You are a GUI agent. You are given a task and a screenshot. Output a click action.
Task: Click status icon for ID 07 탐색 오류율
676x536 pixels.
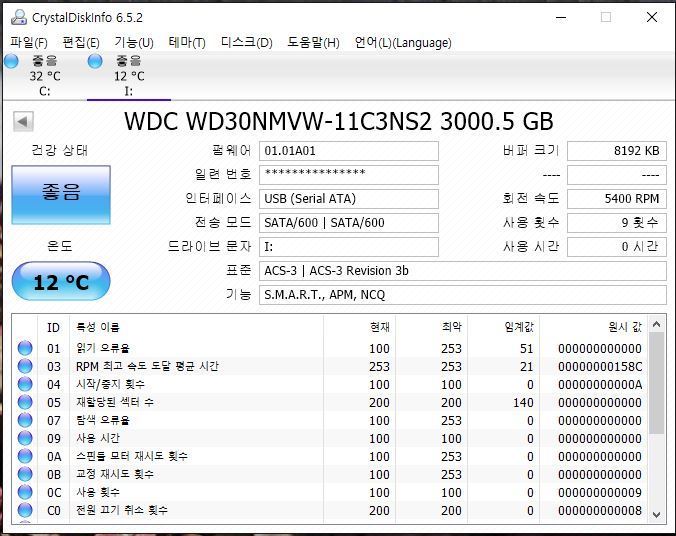pyautogui.click(x=25, y=420)
